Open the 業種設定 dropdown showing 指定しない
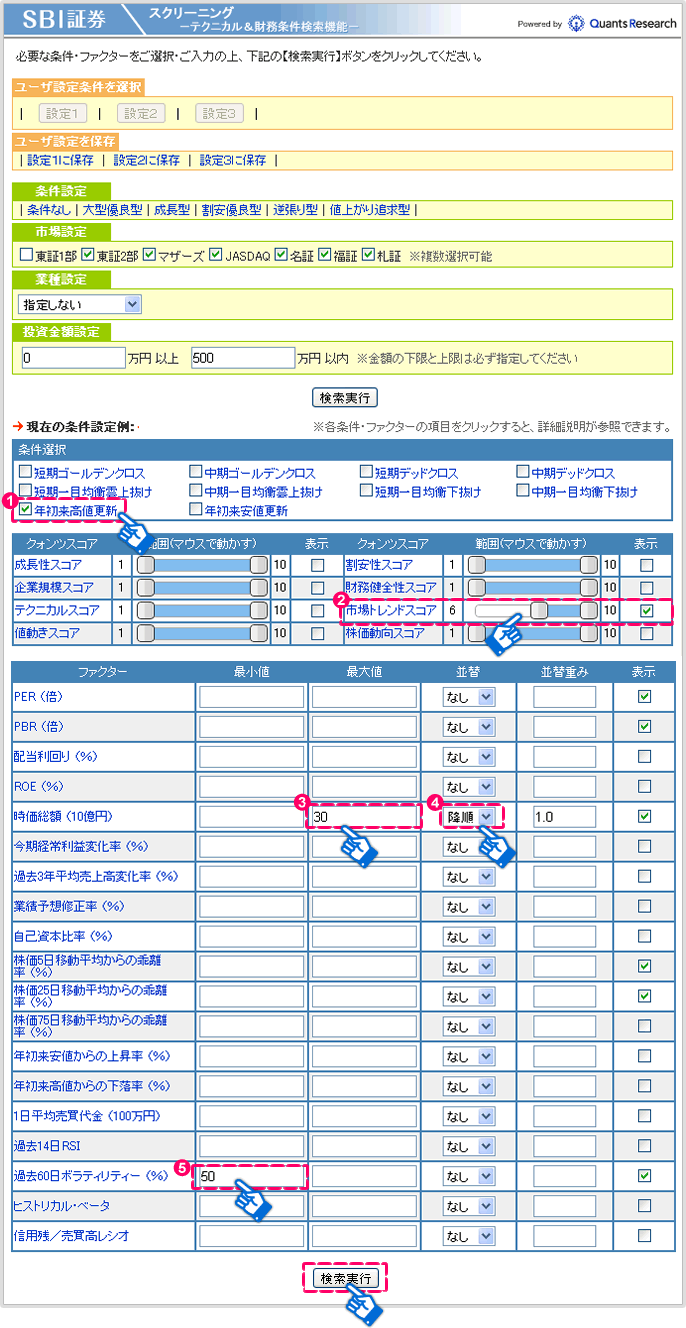The height and width of the screenshot is (1328, 686). pyautogui.click(x=79, y=303)
